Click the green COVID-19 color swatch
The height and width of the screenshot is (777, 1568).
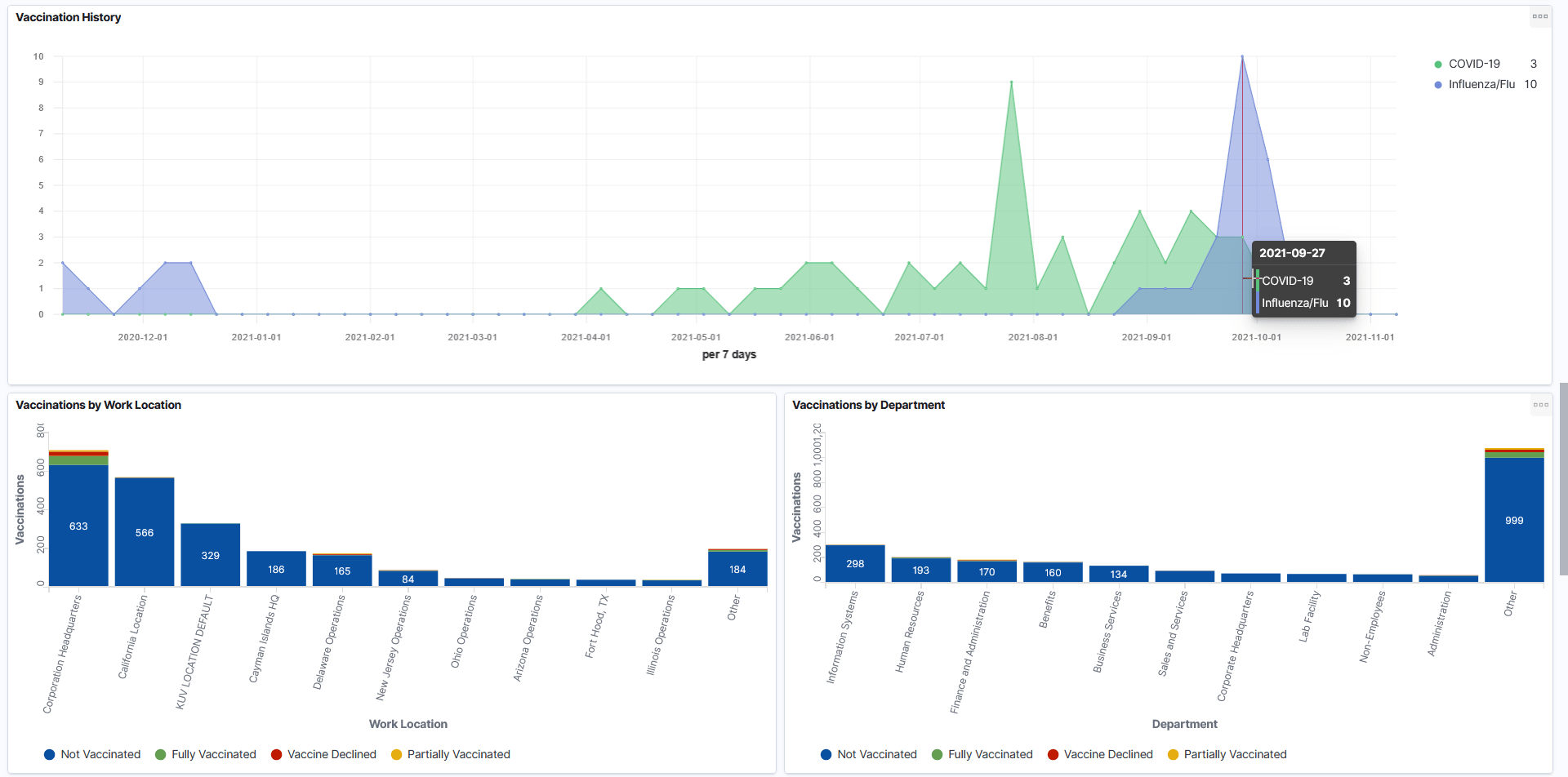click(1437, 64)
